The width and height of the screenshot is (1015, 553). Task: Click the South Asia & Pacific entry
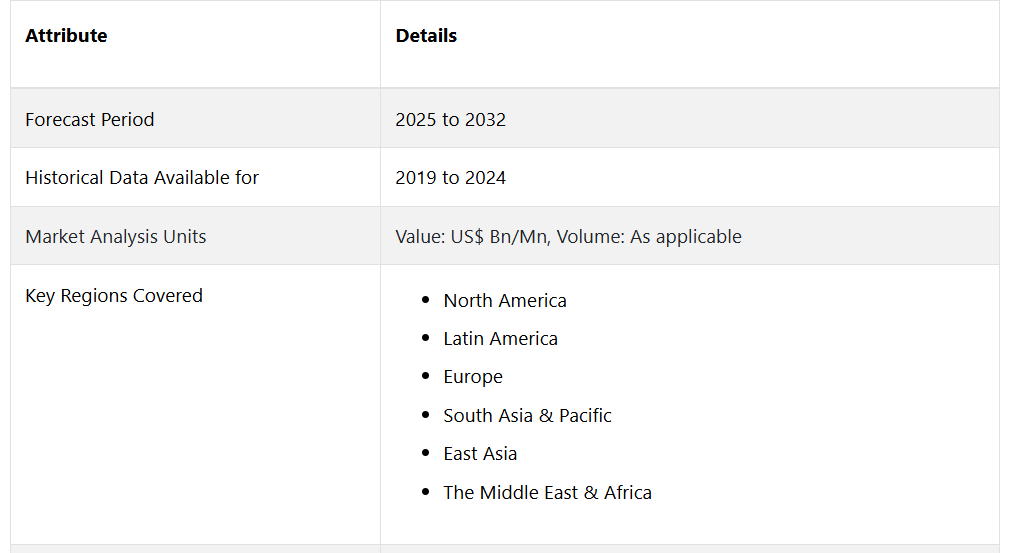528,416
